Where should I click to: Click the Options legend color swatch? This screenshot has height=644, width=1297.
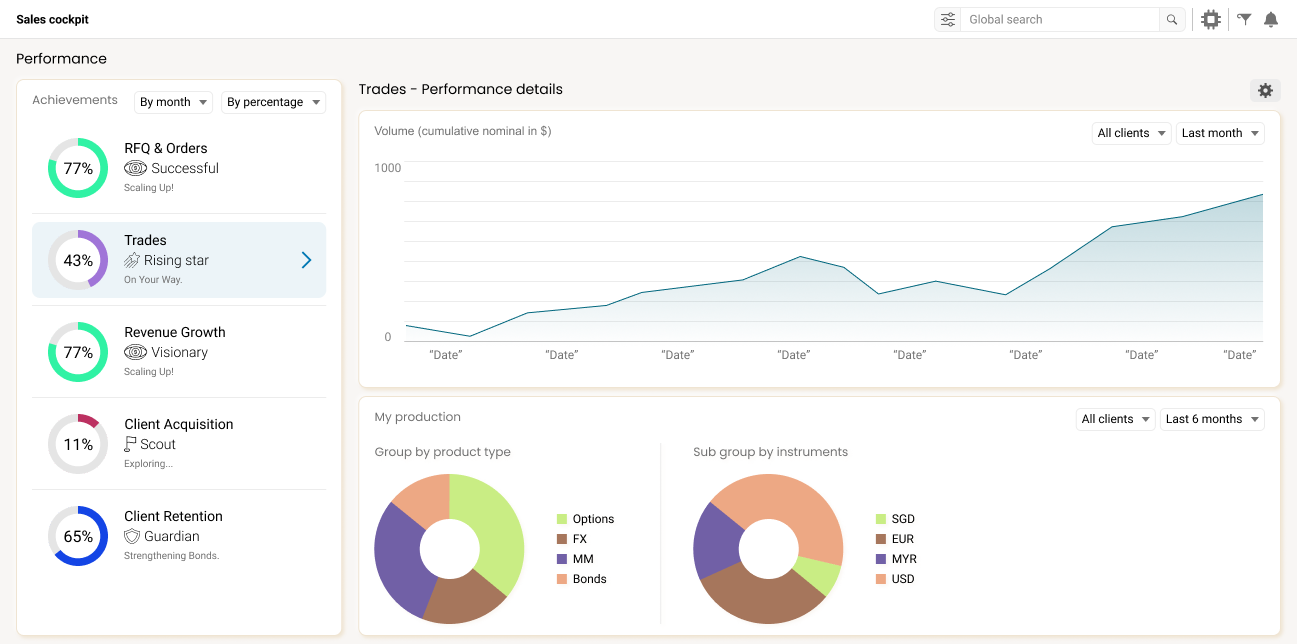[x=562, y=519]
